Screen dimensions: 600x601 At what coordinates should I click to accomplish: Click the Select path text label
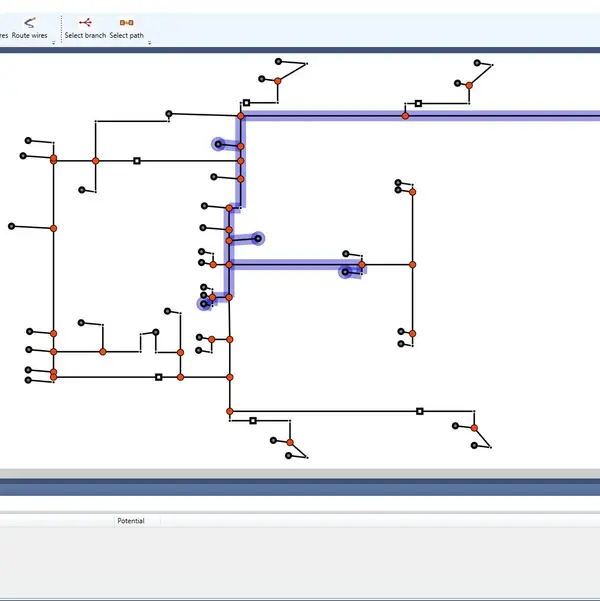pos(126,35)
